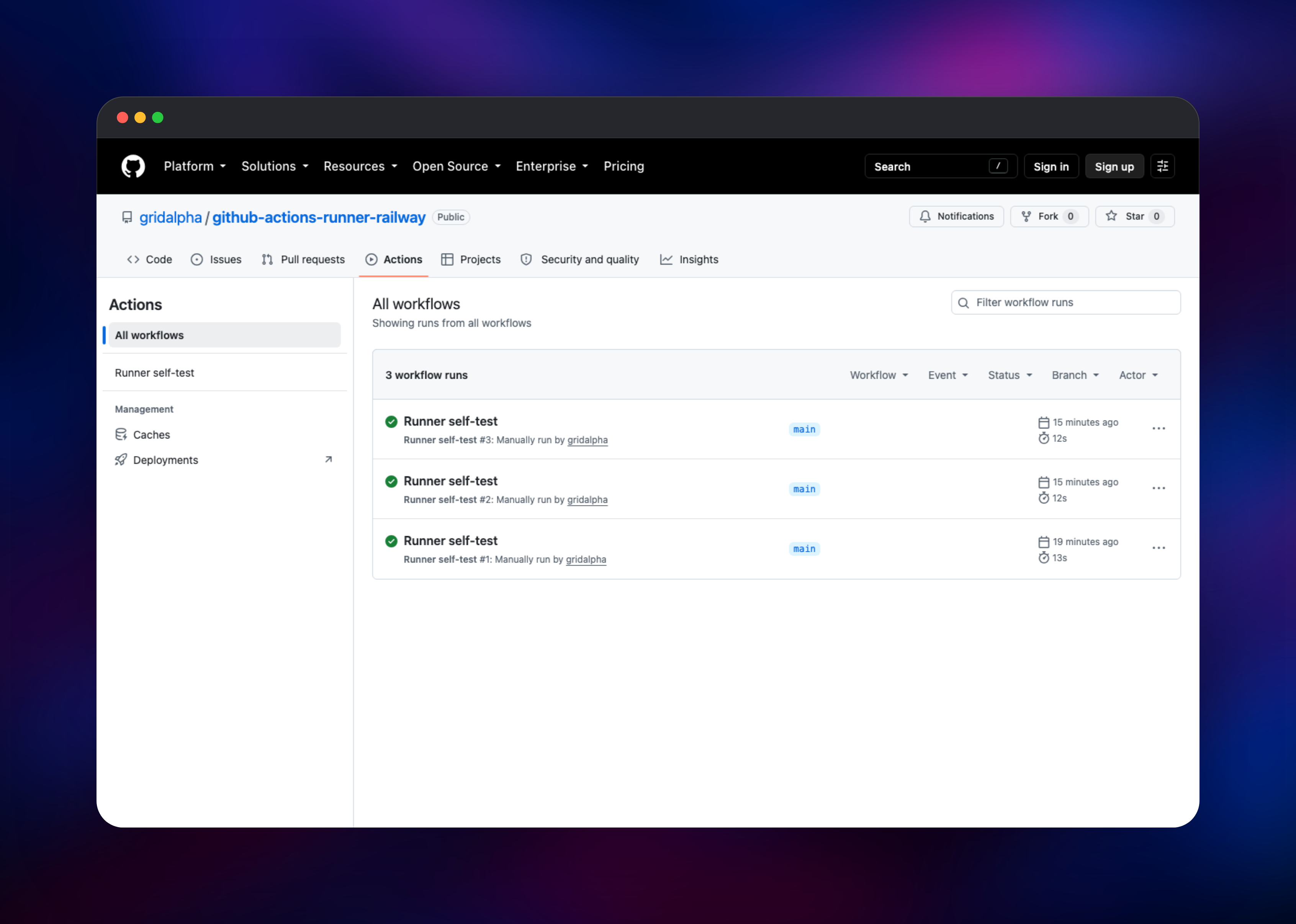Open the Branch filter dropdown
This screenshot has width=1296, height=924.
click(1075, 375)
